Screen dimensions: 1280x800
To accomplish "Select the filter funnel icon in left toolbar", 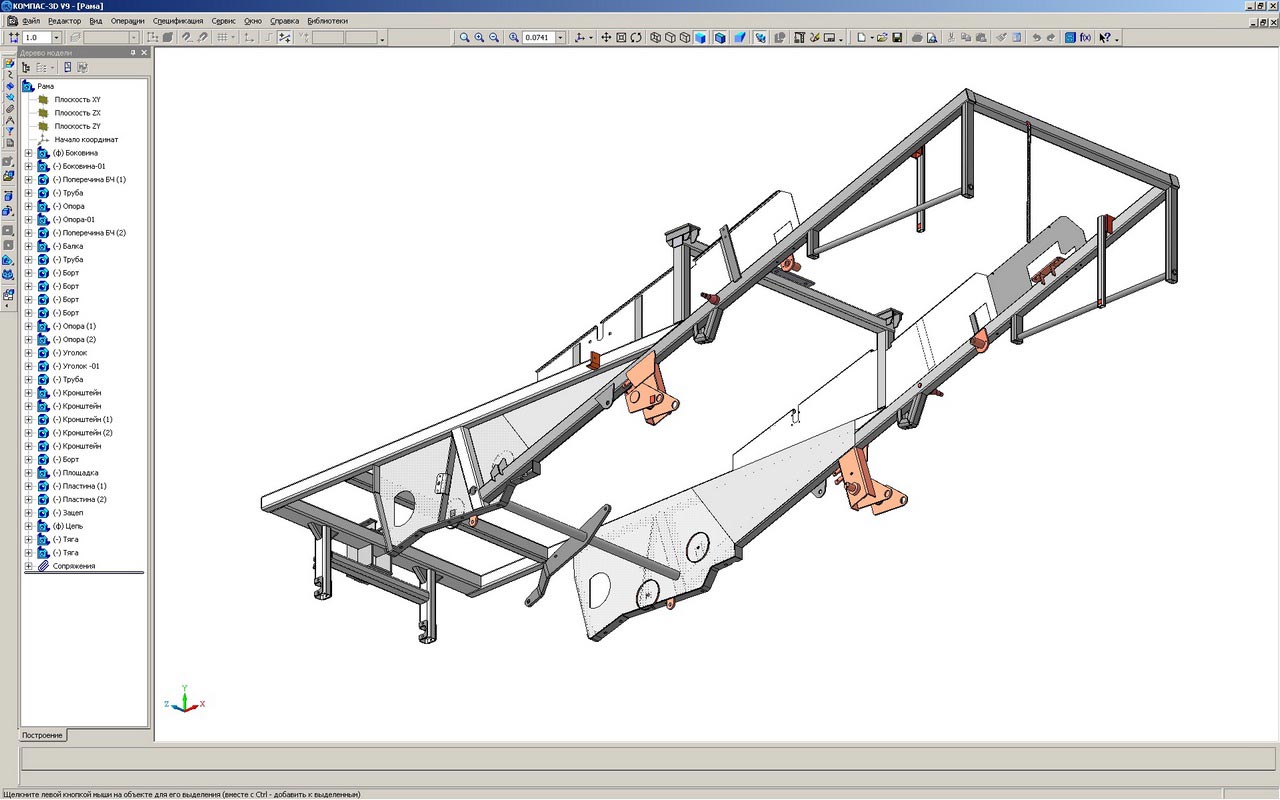I will (x=9, y=131).
